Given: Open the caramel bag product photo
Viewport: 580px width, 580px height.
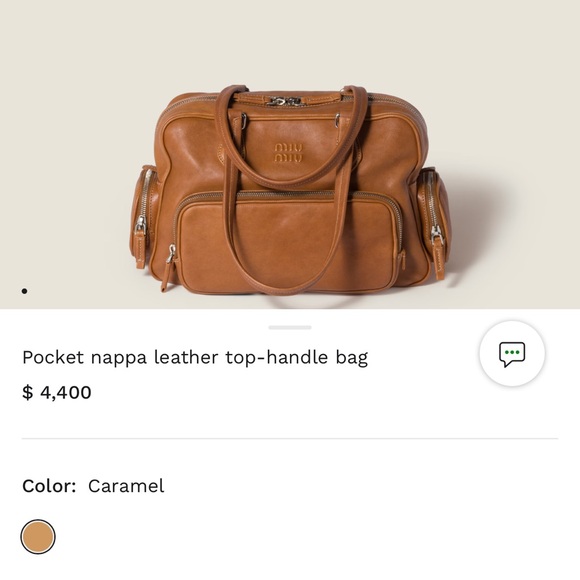Looking at the screenshot, I should [290, 189].
